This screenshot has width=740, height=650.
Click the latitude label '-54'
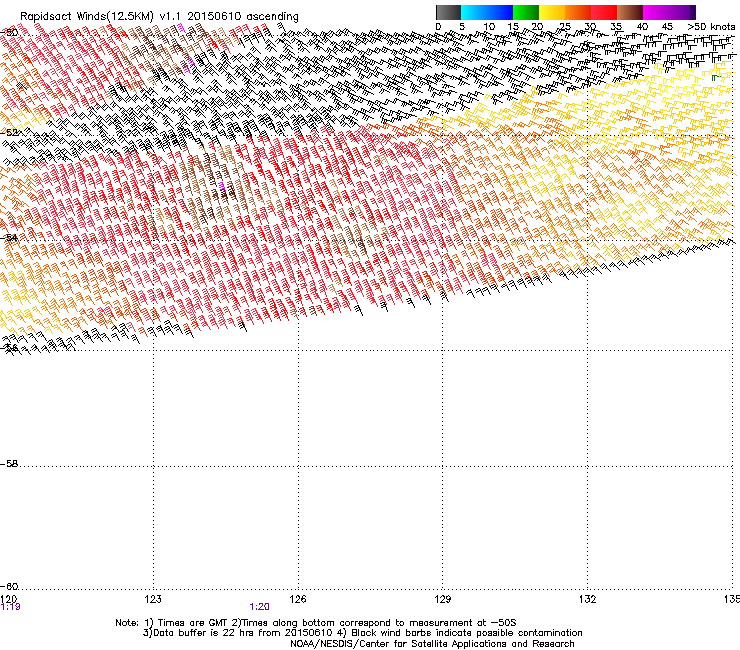[x=9, y=237]
